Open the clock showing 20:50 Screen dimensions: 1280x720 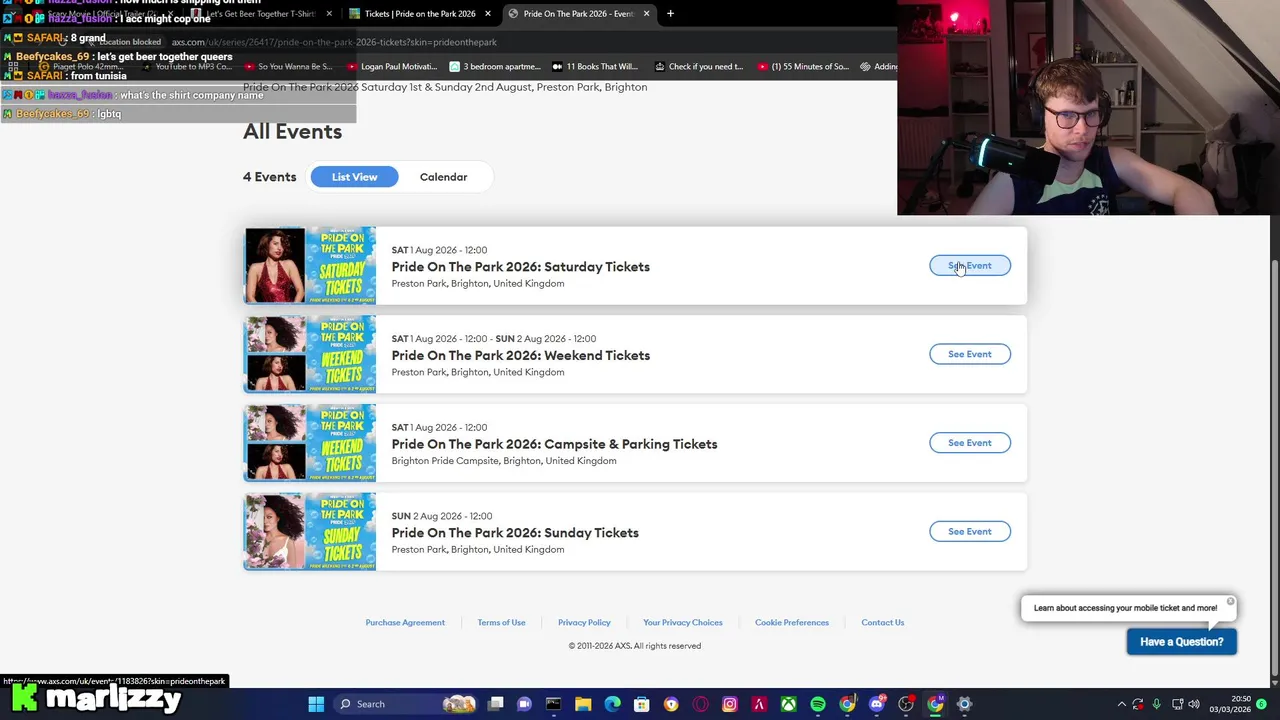(x=1232, y=704)
